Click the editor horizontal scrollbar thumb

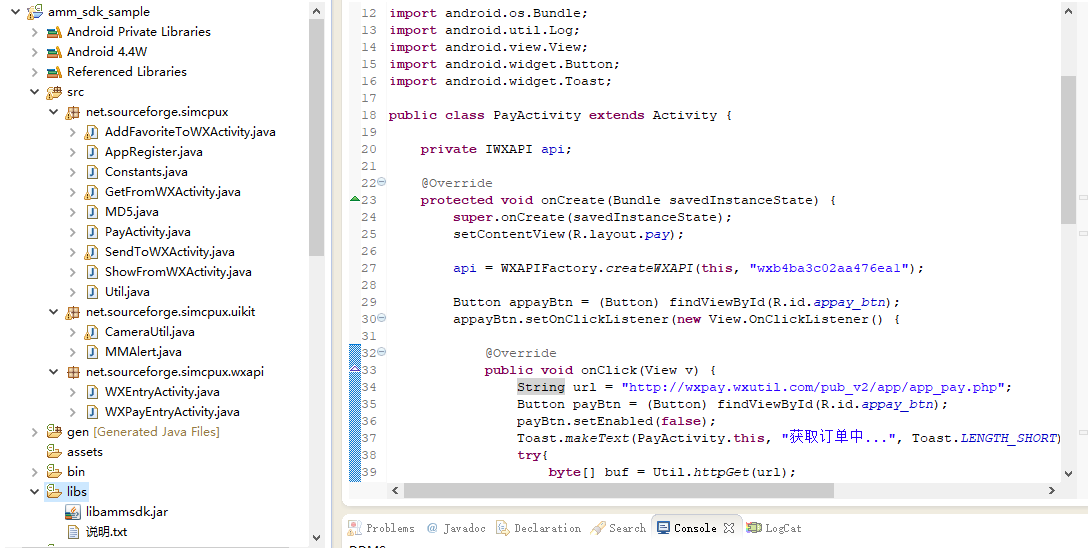pos(619,490)
